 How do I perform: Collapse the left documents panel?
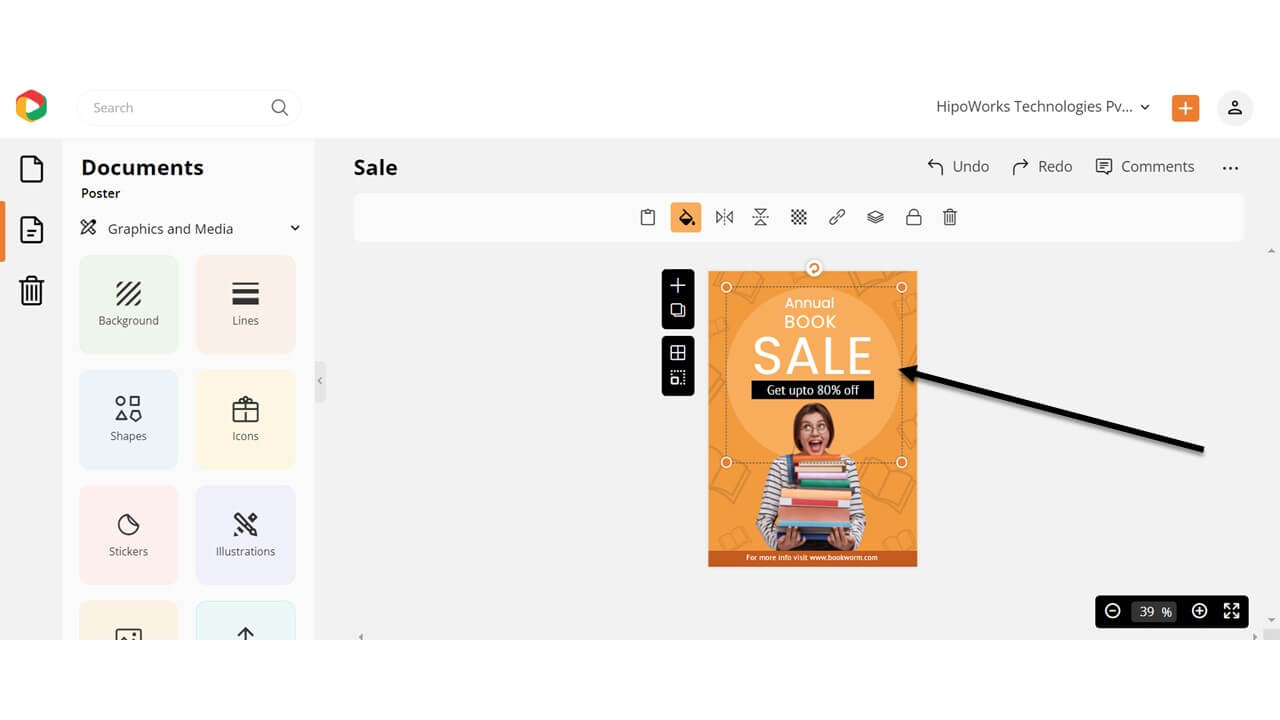pyautogui.click(x=319, y=381)
